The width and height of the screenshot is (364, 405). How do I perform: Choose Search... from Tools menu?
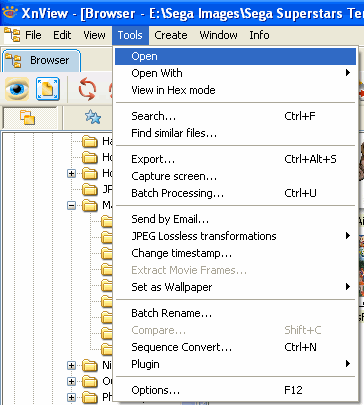click(x=235, y=116)
